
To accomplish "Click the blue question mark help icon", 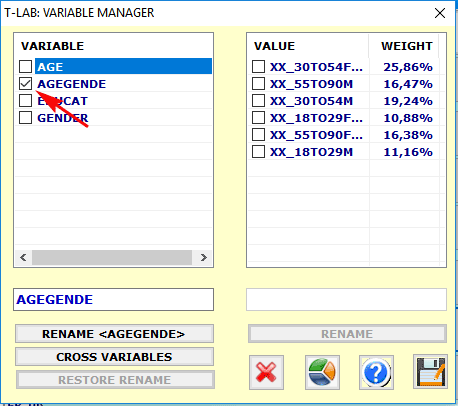I will point(376,372).
